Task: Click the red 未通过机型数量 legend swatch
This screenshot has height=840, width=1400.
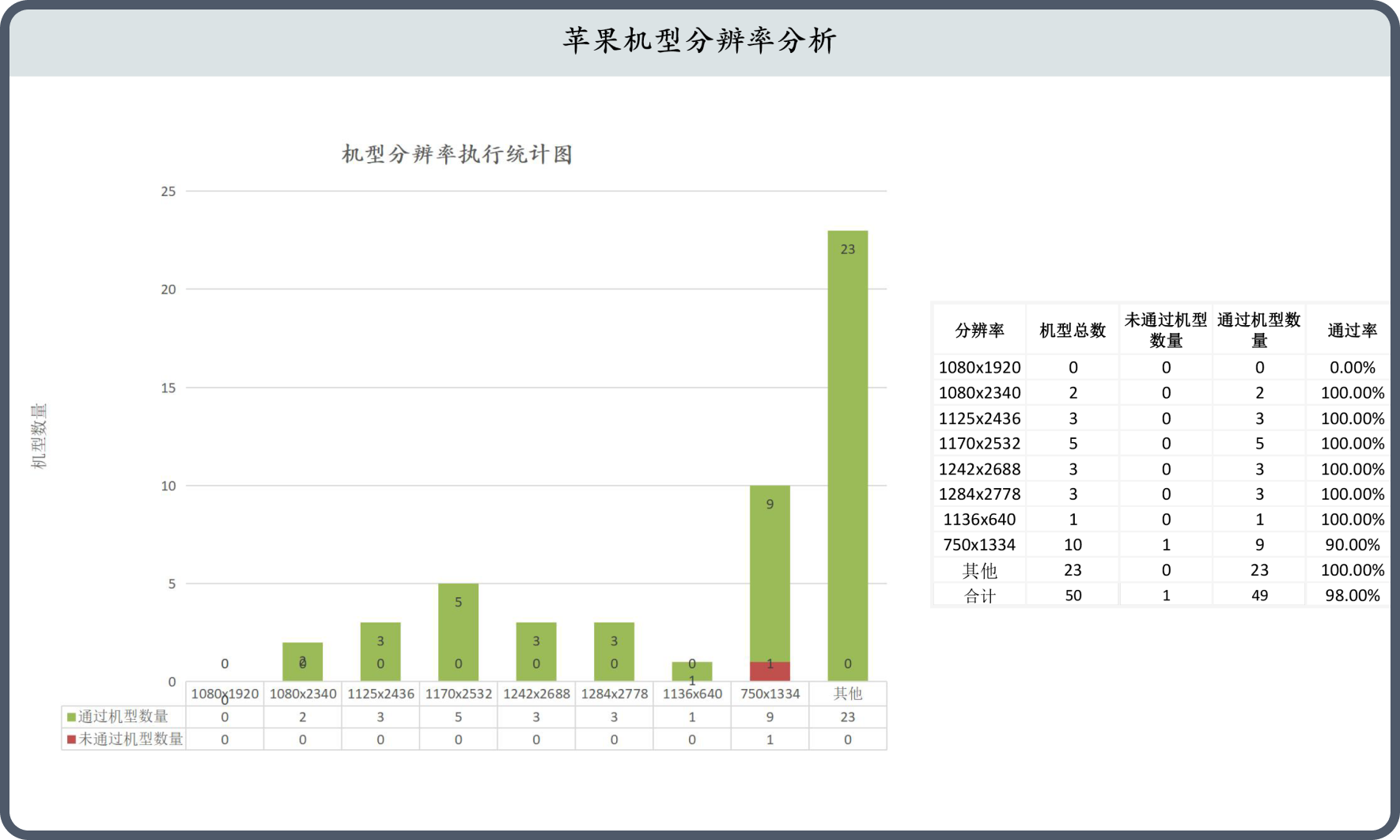Action: point(71,740)
